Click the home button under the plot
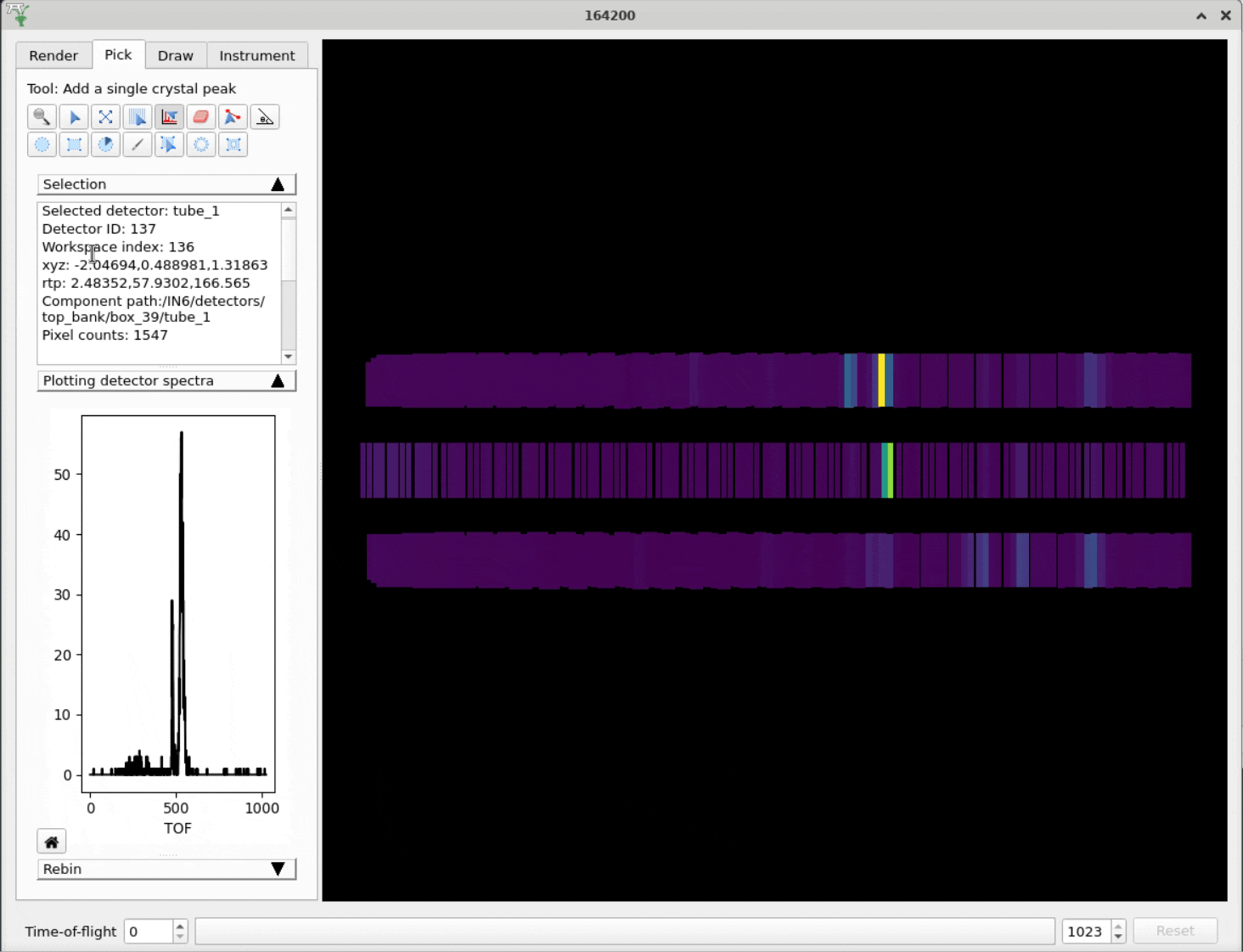 52,842
